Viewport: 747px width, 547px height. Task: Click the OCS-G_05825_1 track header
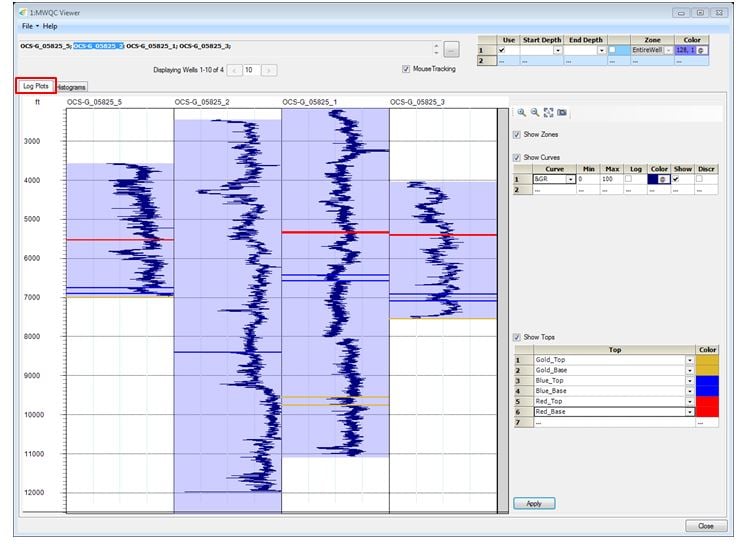click(x=310, y=102)
